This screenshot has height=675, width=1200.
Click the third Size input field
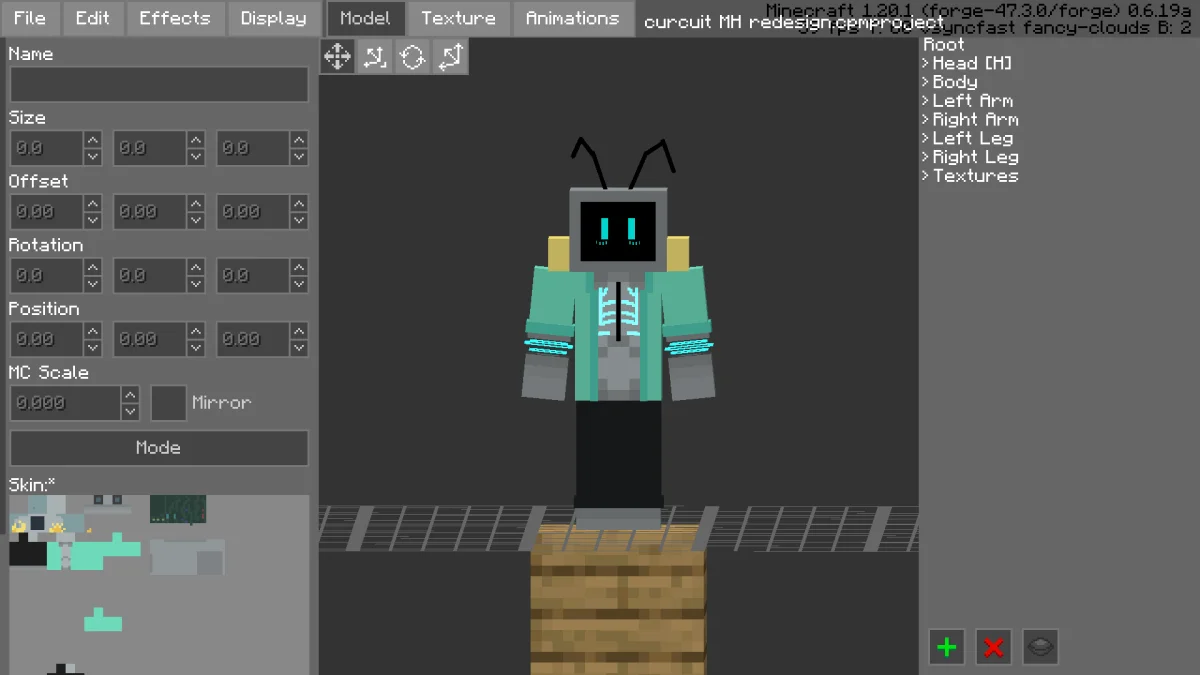[x=253, y=148]
